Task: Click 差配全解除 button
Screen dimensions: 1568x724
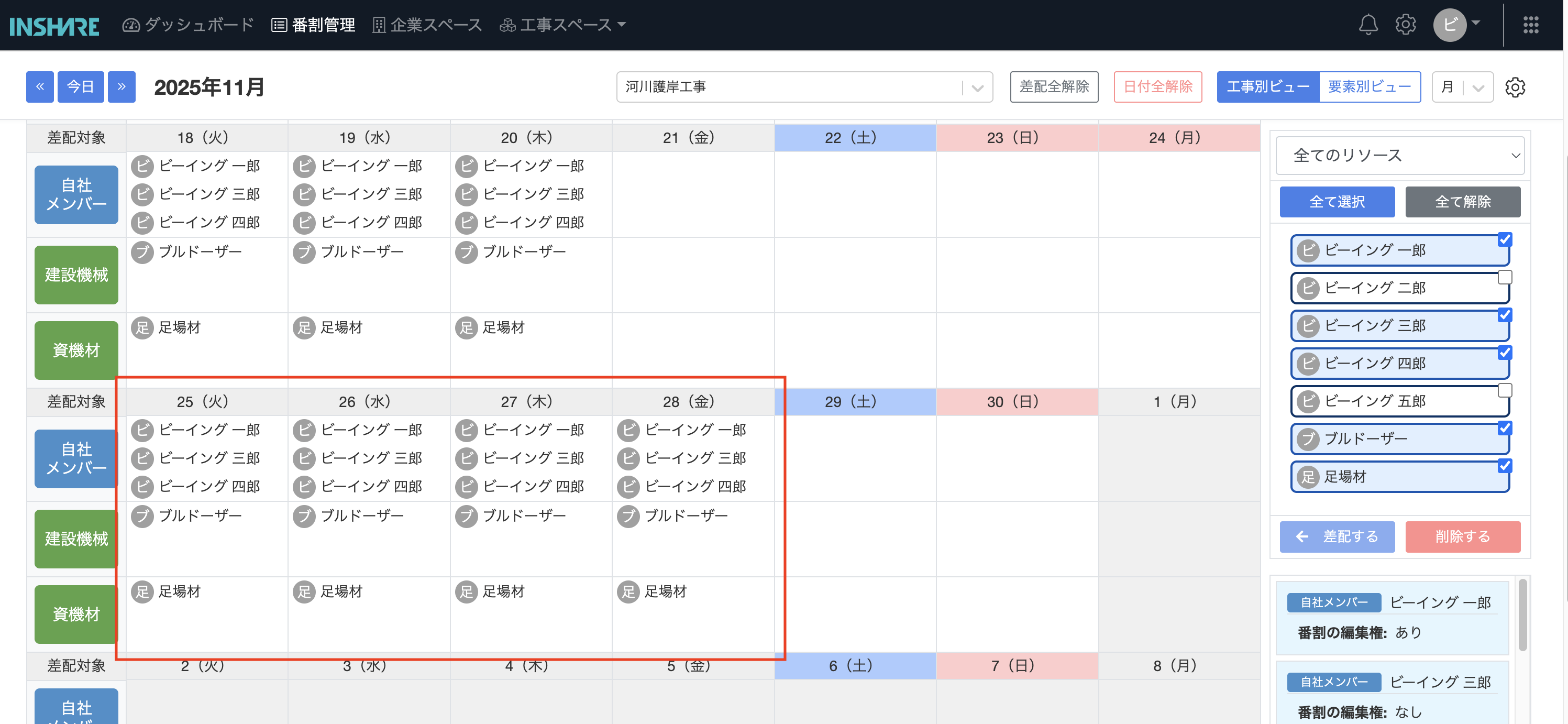Action: (x=1054, y=87)
